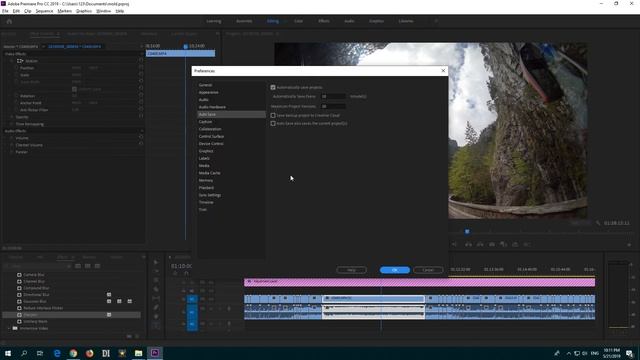Image resolution: width=640 pixels, height=360 pixels.
Task: Select Graphics in Preferences list
Action: [206, 151]
